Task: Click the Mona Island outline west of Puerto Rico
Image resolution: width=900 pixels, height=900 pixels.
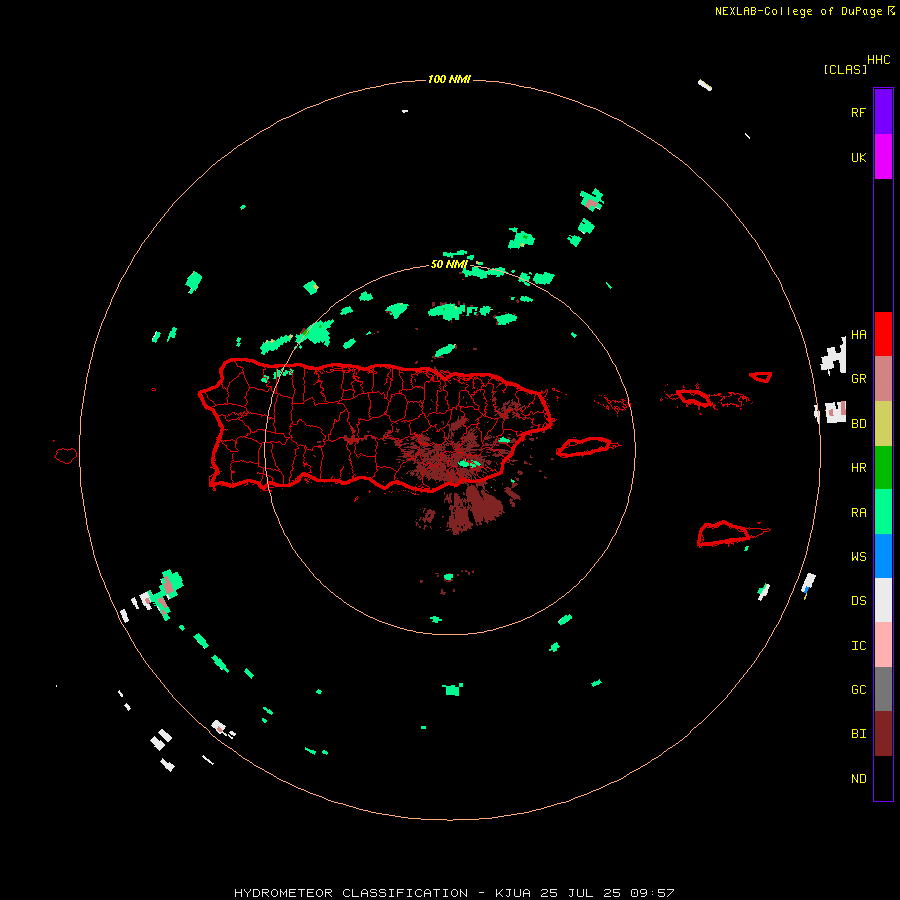Action: click(65, 456)
